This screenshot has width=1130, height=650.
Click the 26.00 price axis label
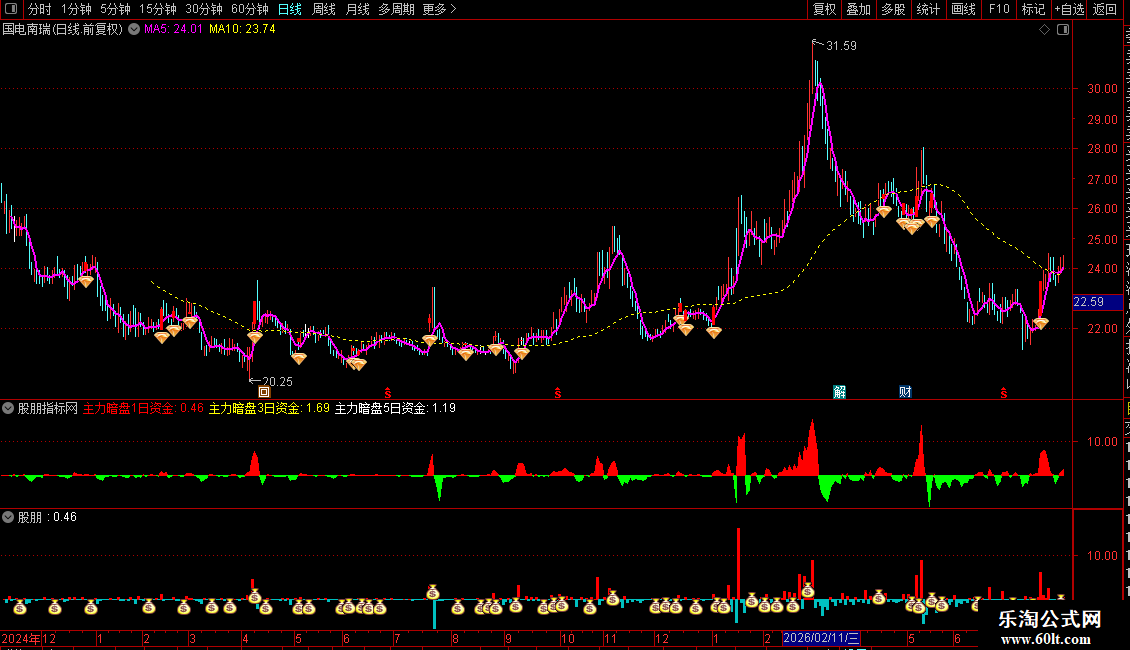coord(1103,209)
